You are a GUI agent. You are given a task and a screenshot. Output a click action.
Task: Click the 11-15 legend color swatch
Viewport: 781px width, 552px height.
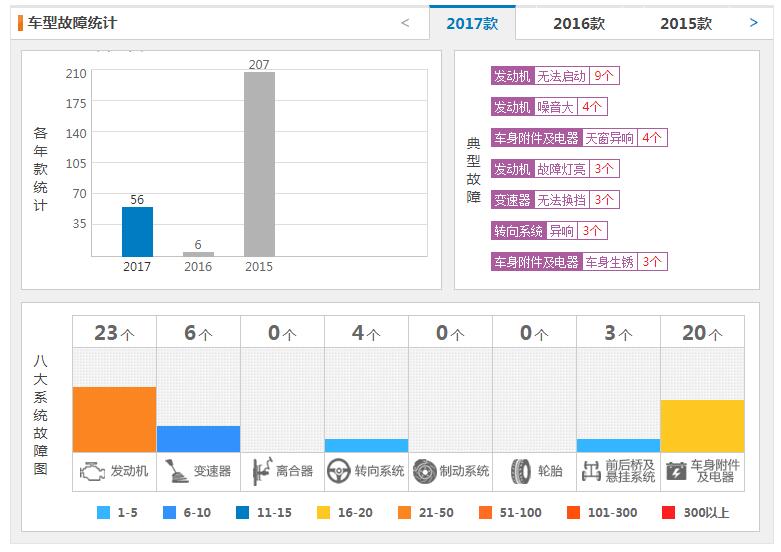click(242, 512)
